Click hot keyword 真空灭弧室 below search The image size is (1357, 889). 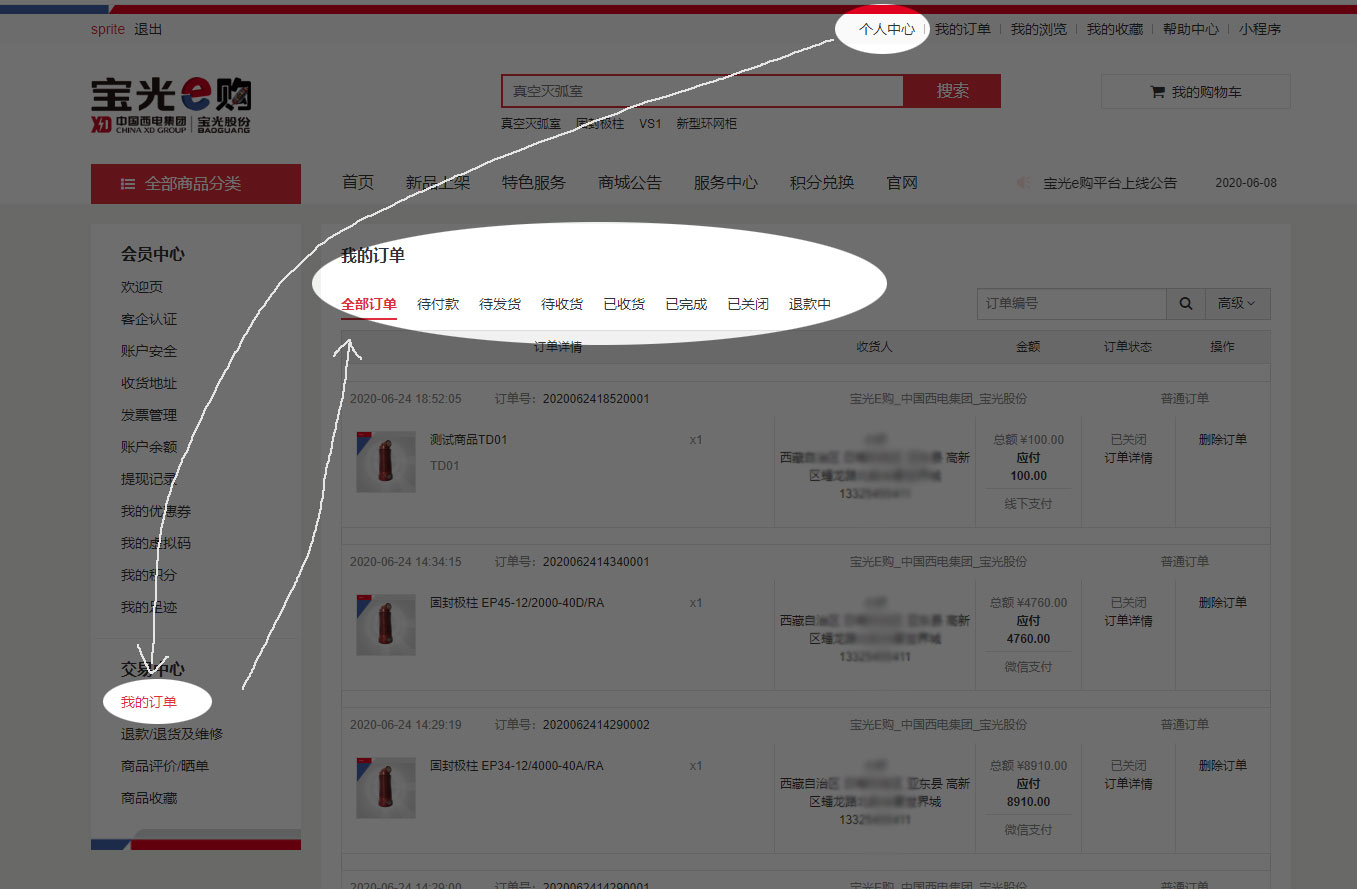click(531, 124)
